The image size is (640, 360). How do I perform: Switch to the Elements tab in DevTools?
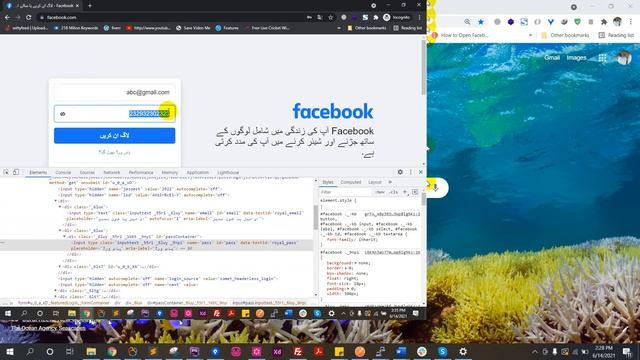pos(38,173)
